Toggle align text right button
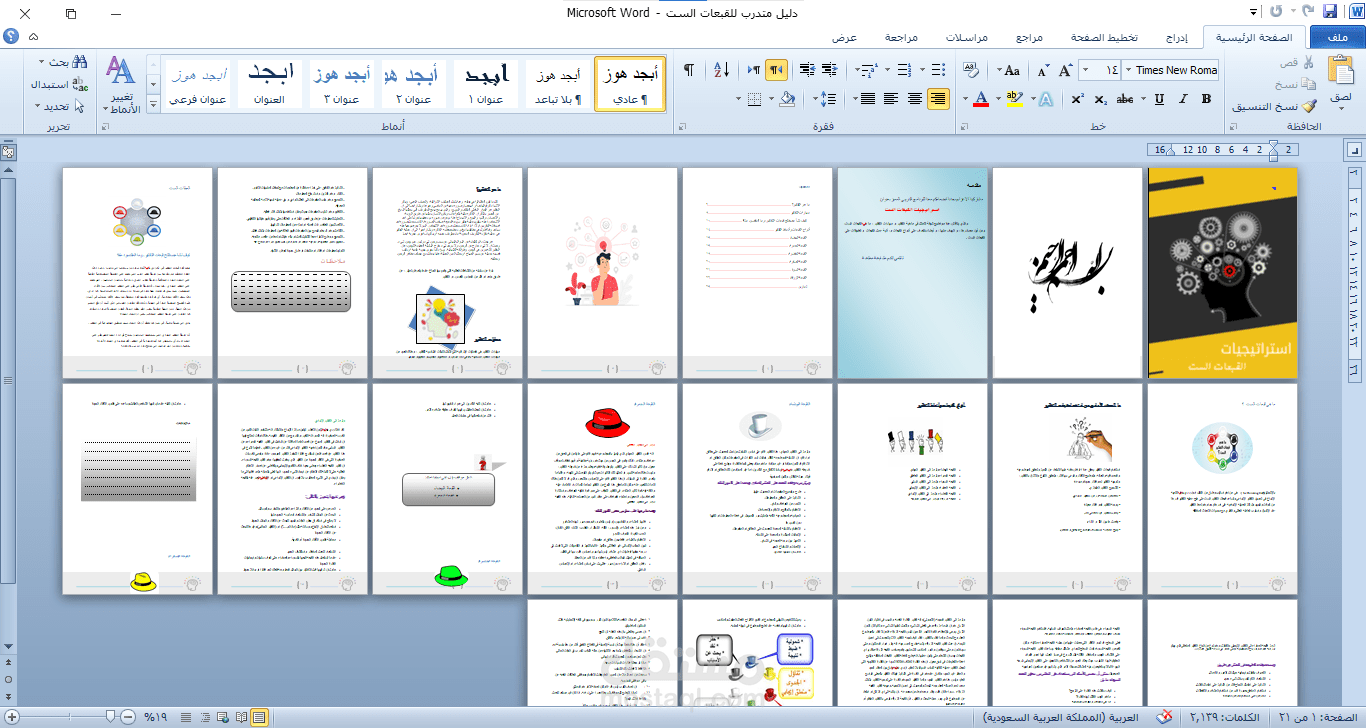 [938, 99]
